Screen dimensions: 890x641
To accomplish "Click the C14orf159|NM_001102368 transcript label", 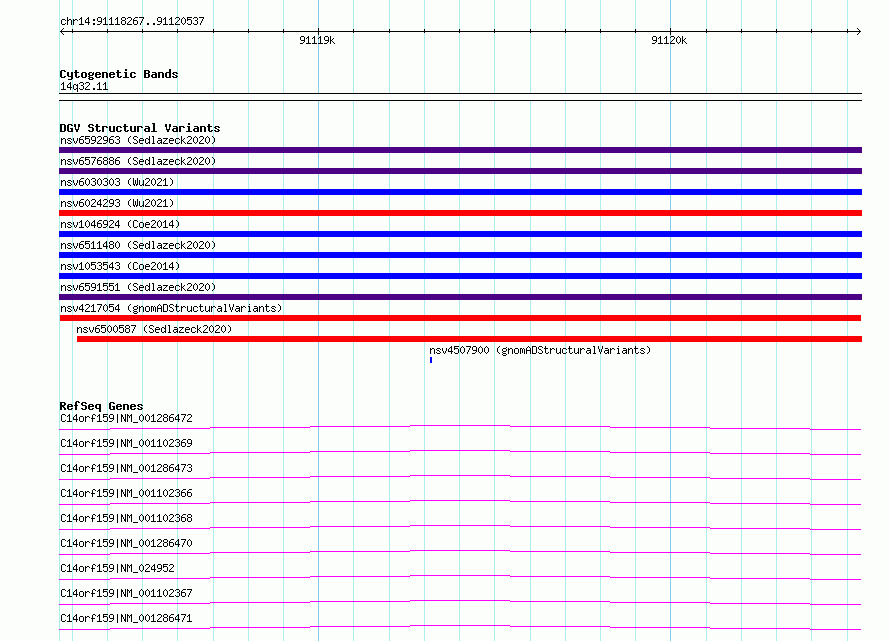I will coord(126,518).
